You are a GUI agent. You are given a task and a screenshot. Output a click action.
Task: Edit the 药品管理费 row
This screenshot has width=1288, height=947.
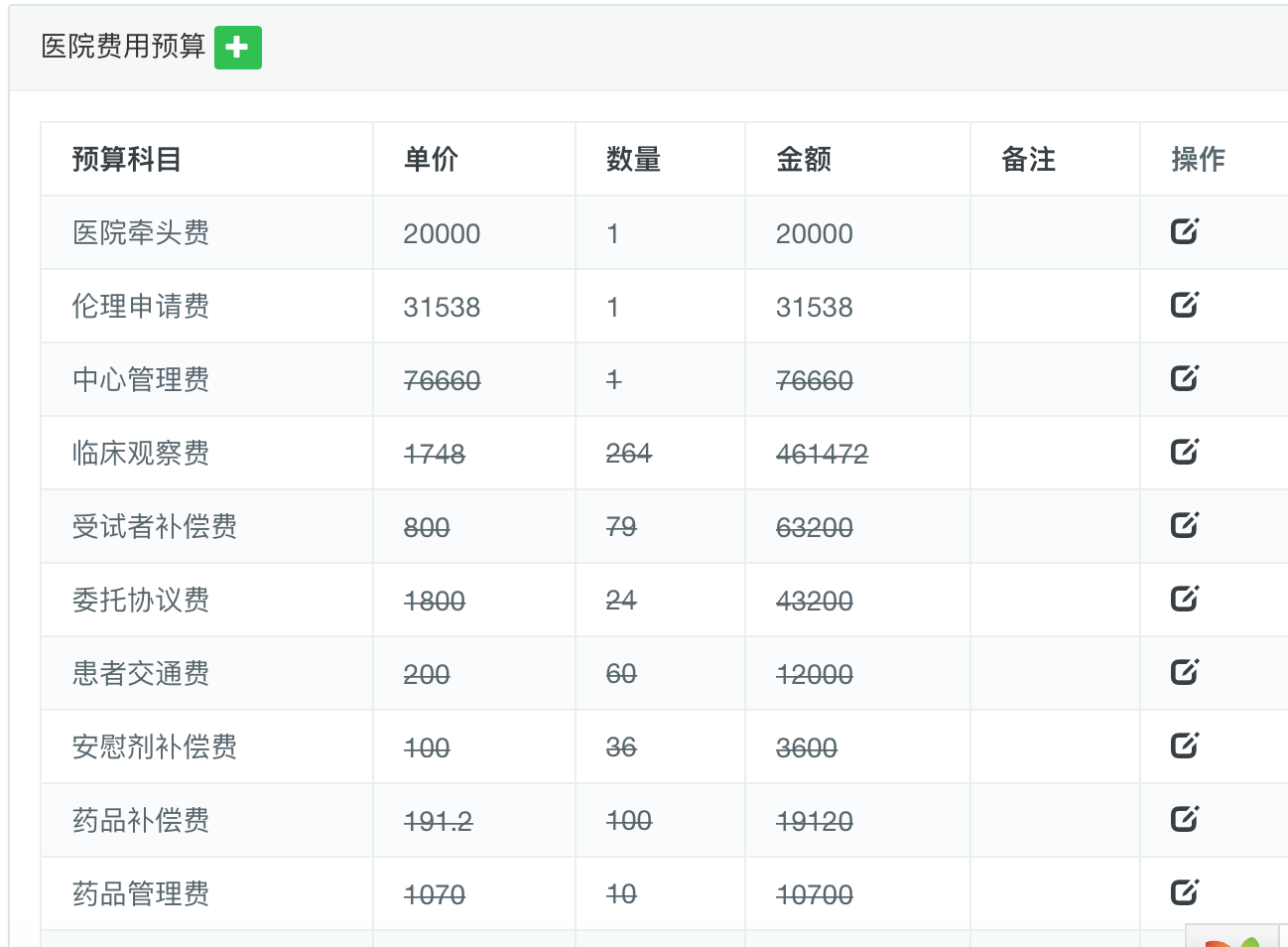pos(1185,892)
